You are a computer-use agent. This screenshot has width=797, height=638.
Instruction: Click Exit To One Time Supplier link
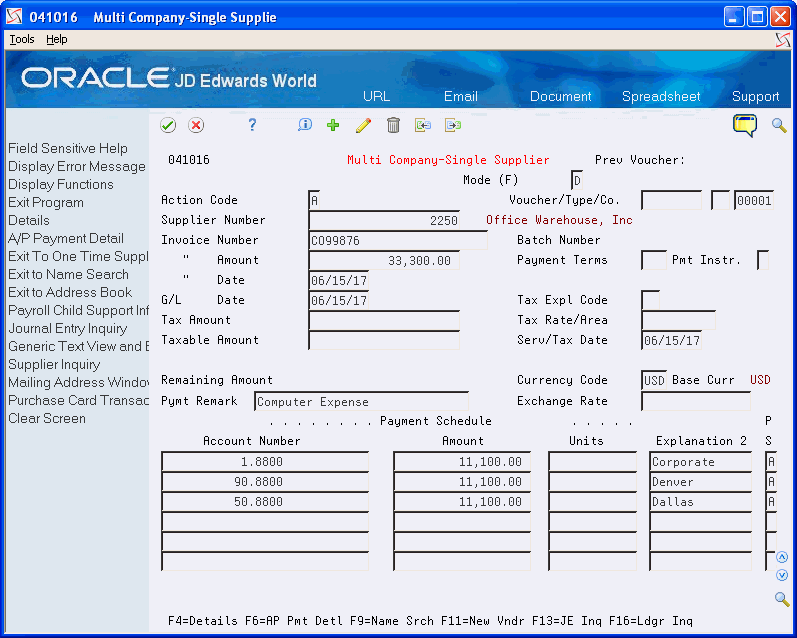tap(78, 256)
